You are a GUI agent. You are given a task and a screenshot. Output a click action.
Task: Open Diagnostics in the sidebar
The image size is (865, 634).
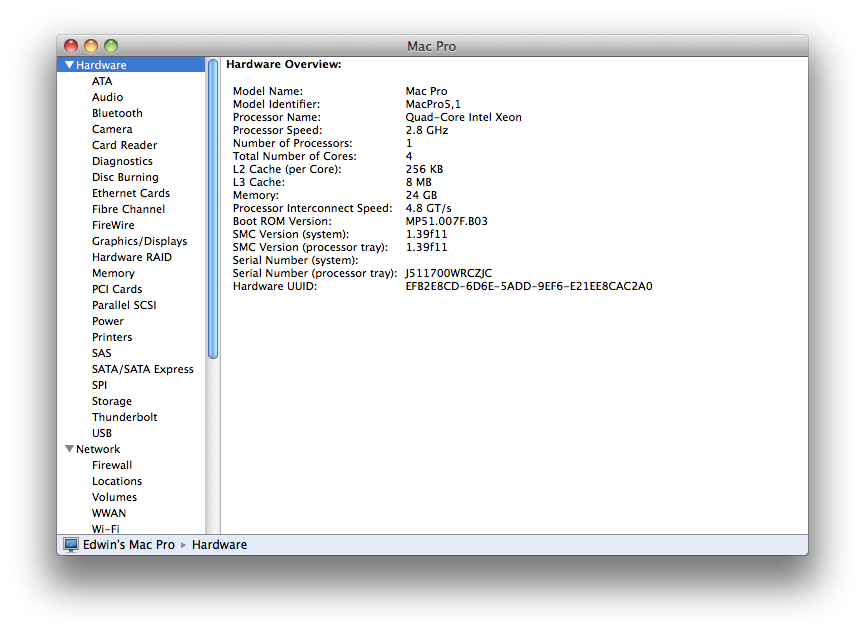click(122, 161)
